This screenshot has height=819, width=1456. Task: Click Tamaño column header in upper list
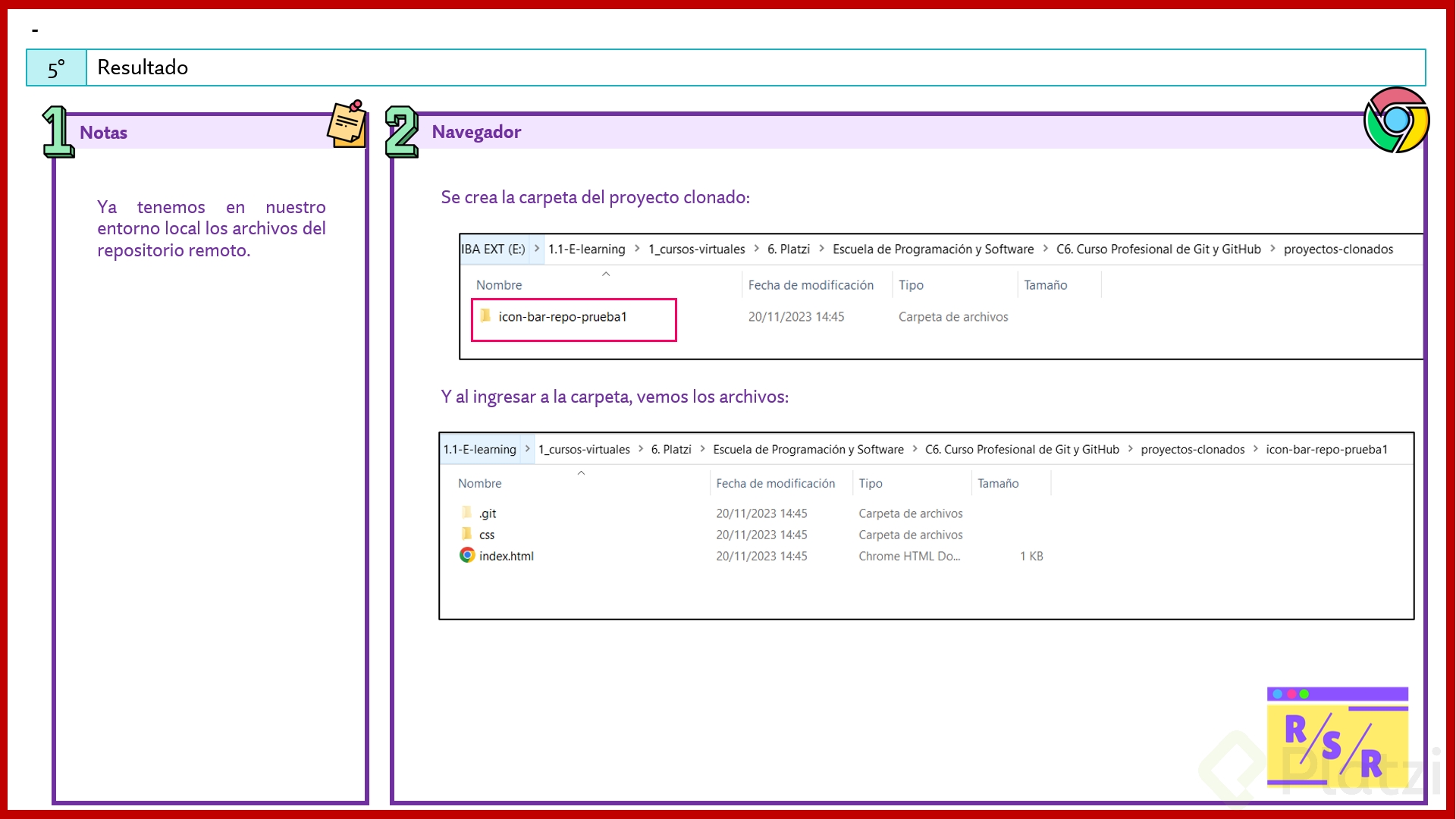1045,285
